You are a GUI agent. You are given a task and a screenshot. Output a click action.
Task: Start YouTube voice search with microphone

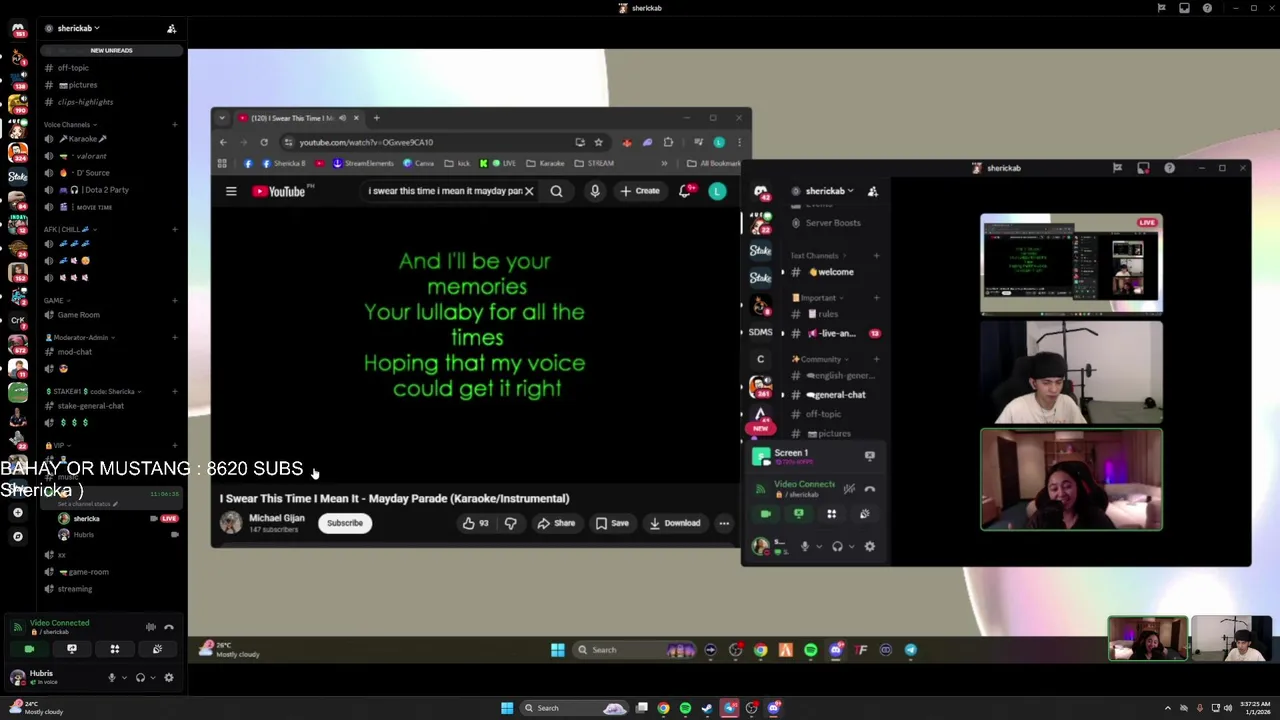click(595, 191)
